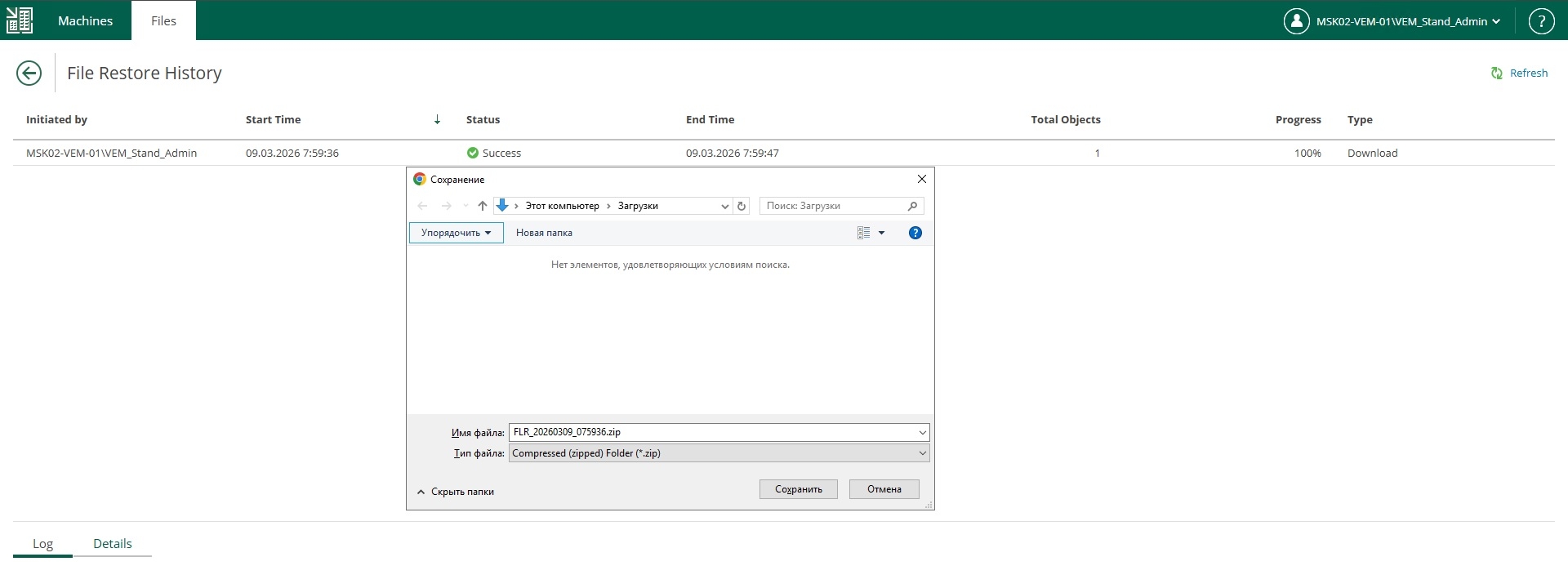Click the 09.03.2026 7:59:47 end time cell
The height and width of the screenshot is (566, 1568).
coord(733,153)
